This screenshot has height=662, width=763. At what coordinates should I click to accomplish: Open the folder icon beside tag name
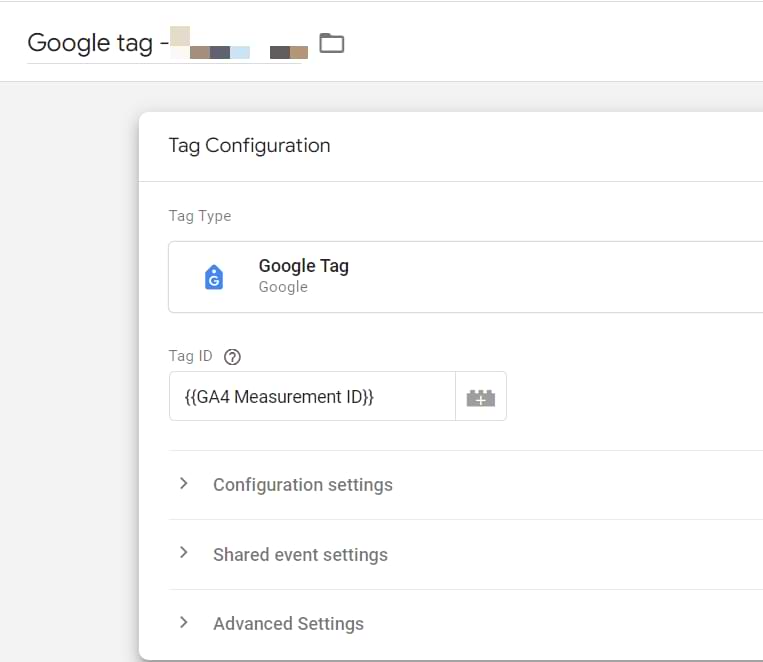(x=331, y=43)
